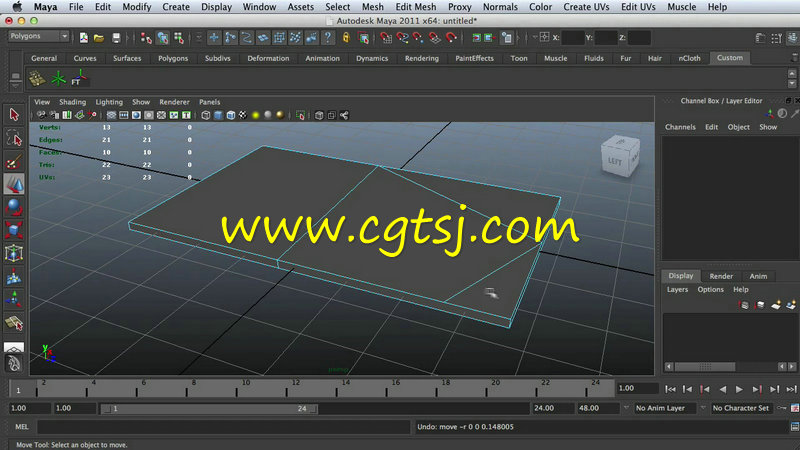Open the viewport Shading menu

[72, 102]
